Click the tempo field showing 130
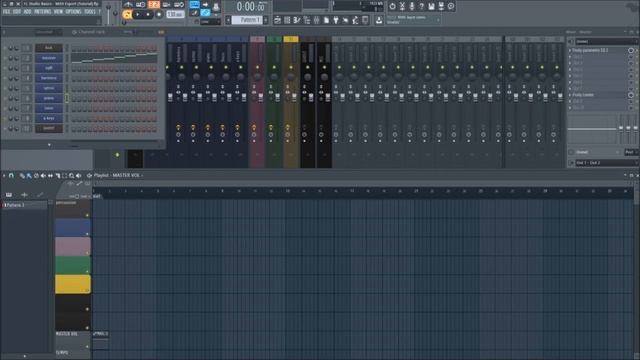640x360 pixels. 175,15
